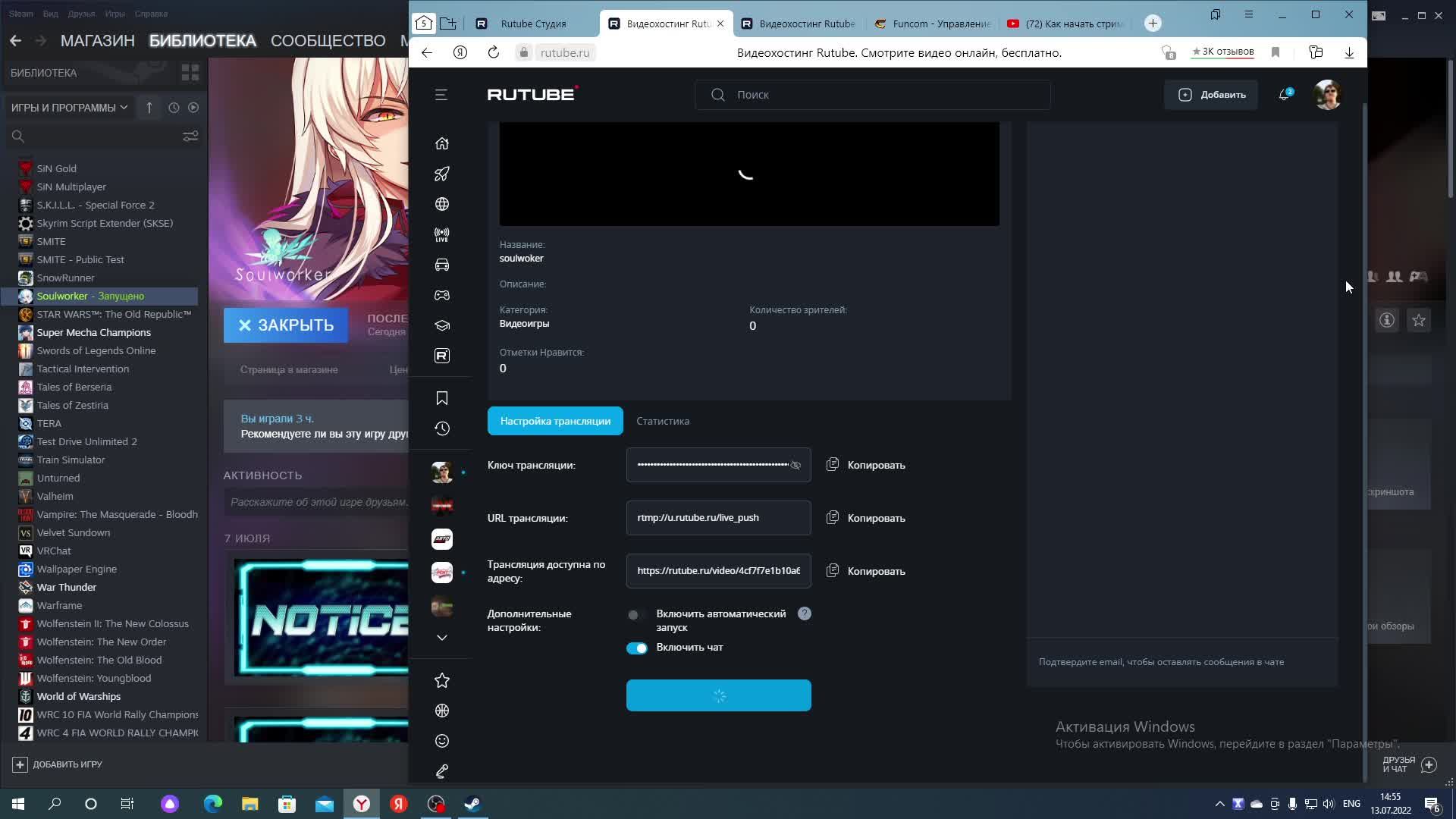Click the rocket icon in sidebar
The height and width of the screenshot is (819, 1456).
442,174
